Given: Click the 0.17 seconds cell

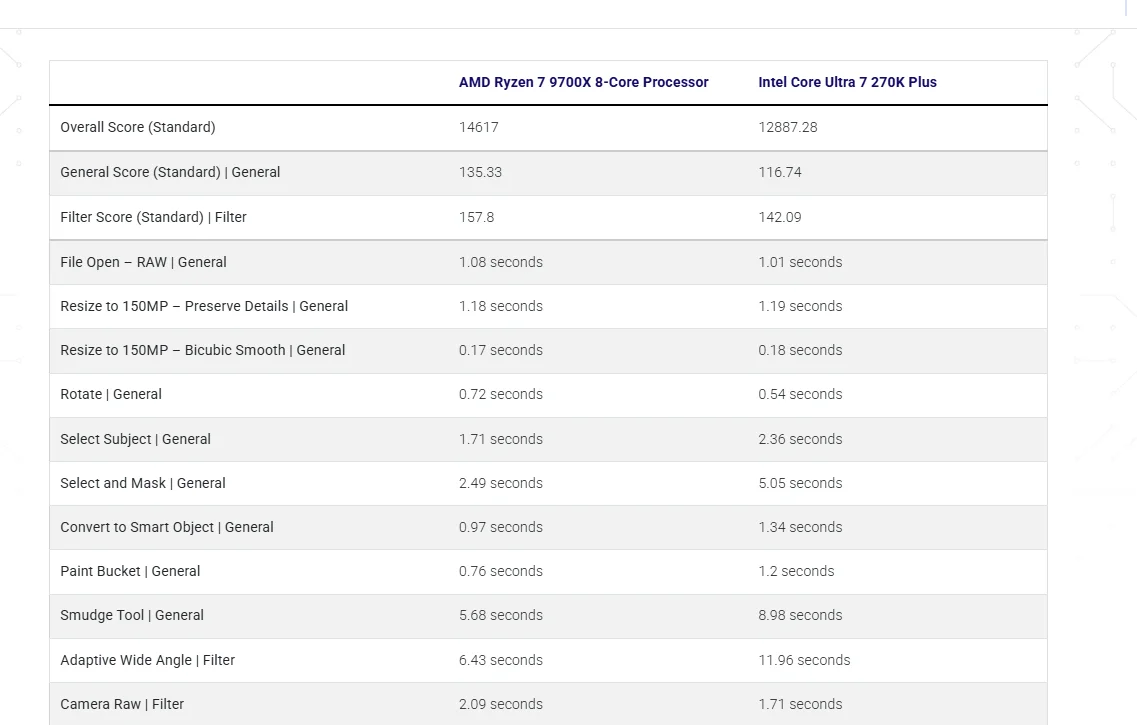Looking at the screenshot, I should [500, 350].
